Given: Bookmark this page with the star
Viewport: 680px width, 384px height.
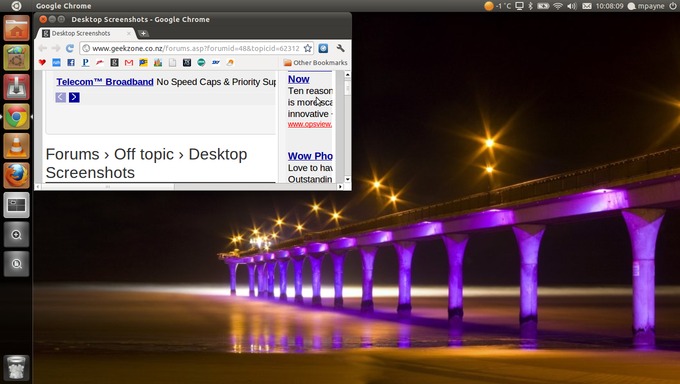Looking at the screenshot, I should pos(307,48).
